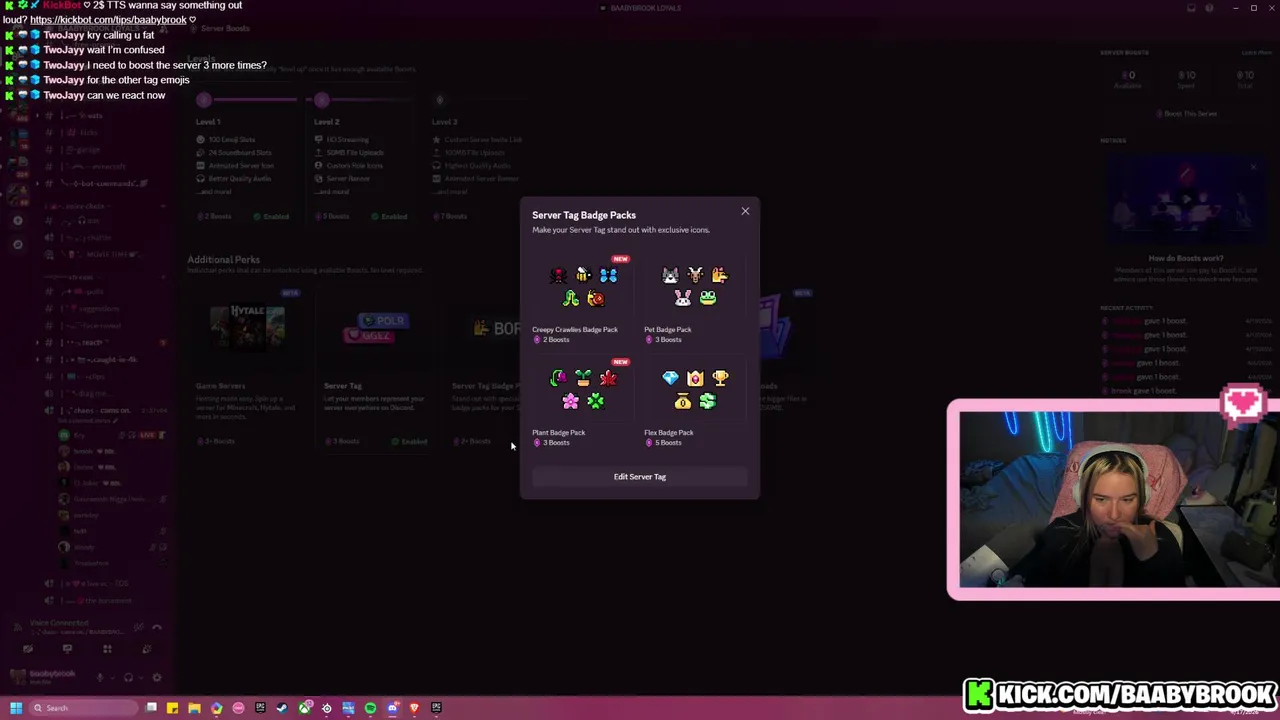The image size is (1280, 720).
Task: Select the cat badge in Pet pack
Action: point(670,275)
